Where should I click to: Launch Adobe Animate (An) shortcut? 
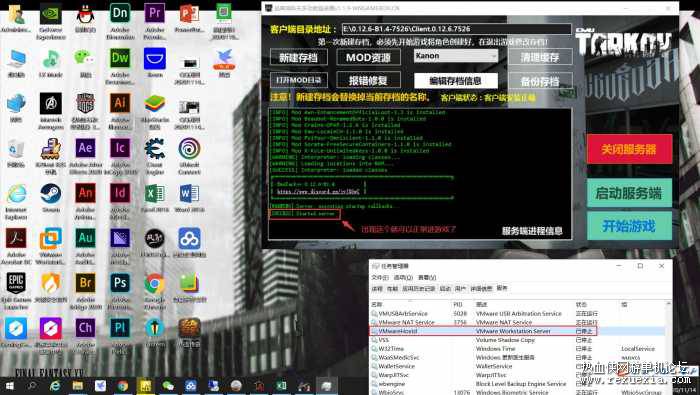coord(85,200)
